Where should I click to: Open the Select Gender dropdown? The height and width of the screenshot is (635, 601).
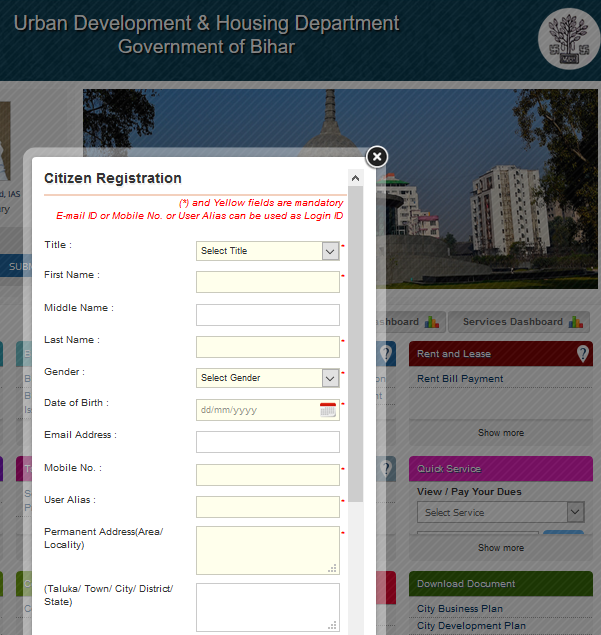[330, 378]
